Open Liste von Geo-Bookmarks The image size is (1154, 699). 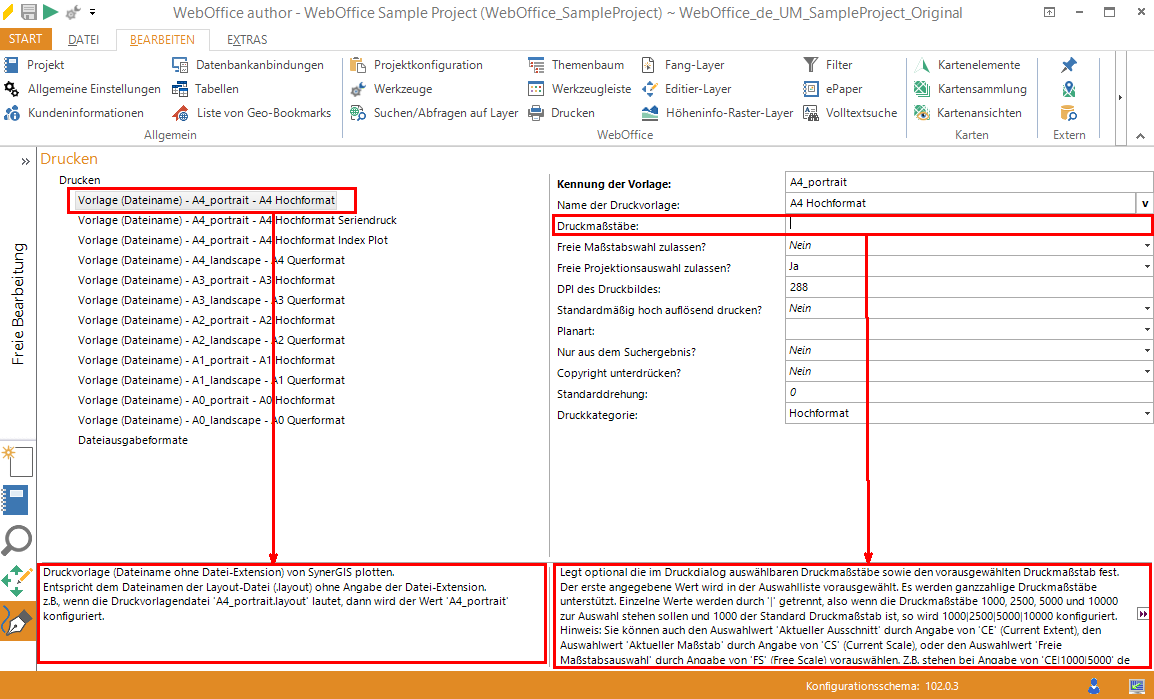point(263,113)
